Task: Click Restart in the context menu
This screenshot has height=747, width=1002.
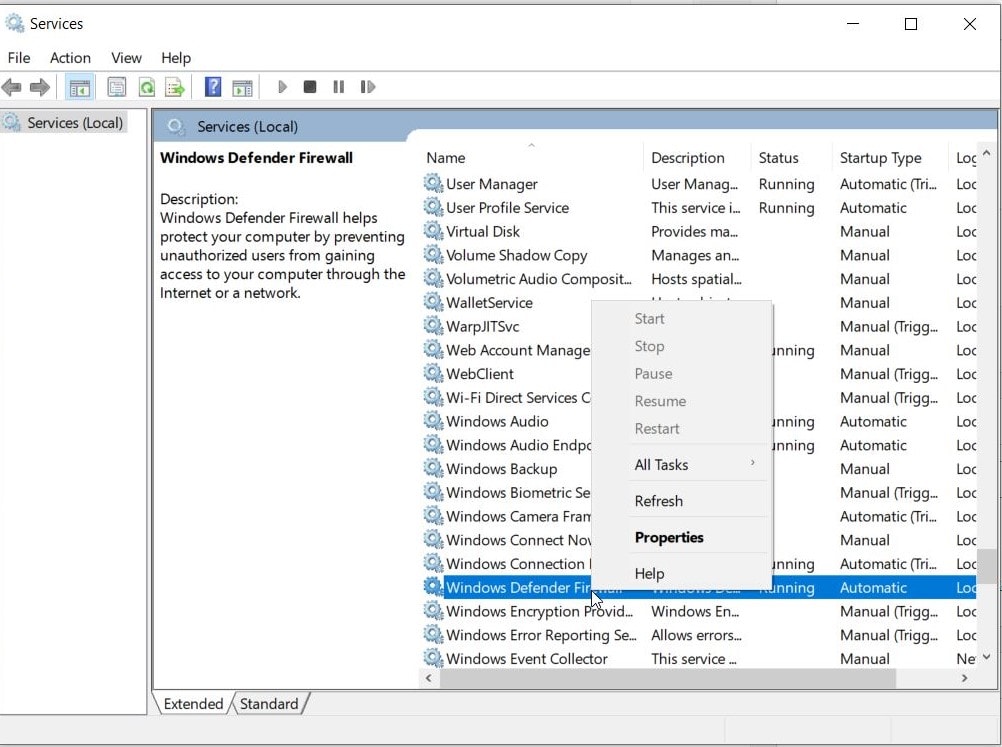Action: coord(657,428)
